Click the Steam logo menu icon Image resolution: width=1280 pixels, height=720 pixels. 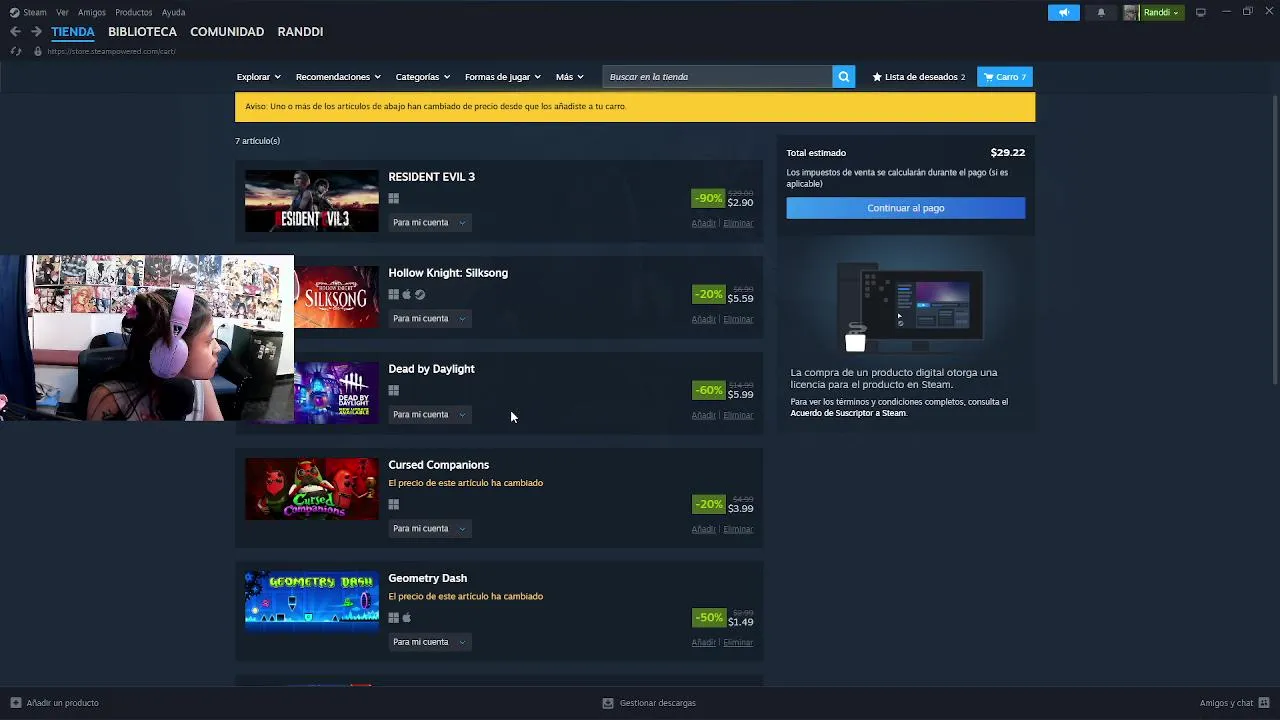point(15,12)
